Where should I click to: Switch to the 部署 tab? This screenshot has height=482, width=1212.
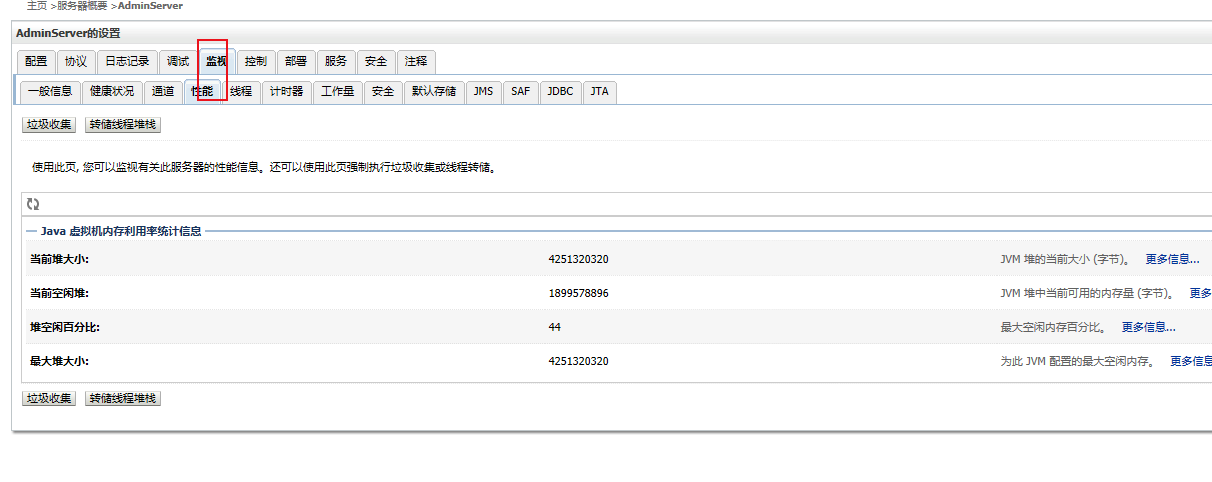coord(295,62)
